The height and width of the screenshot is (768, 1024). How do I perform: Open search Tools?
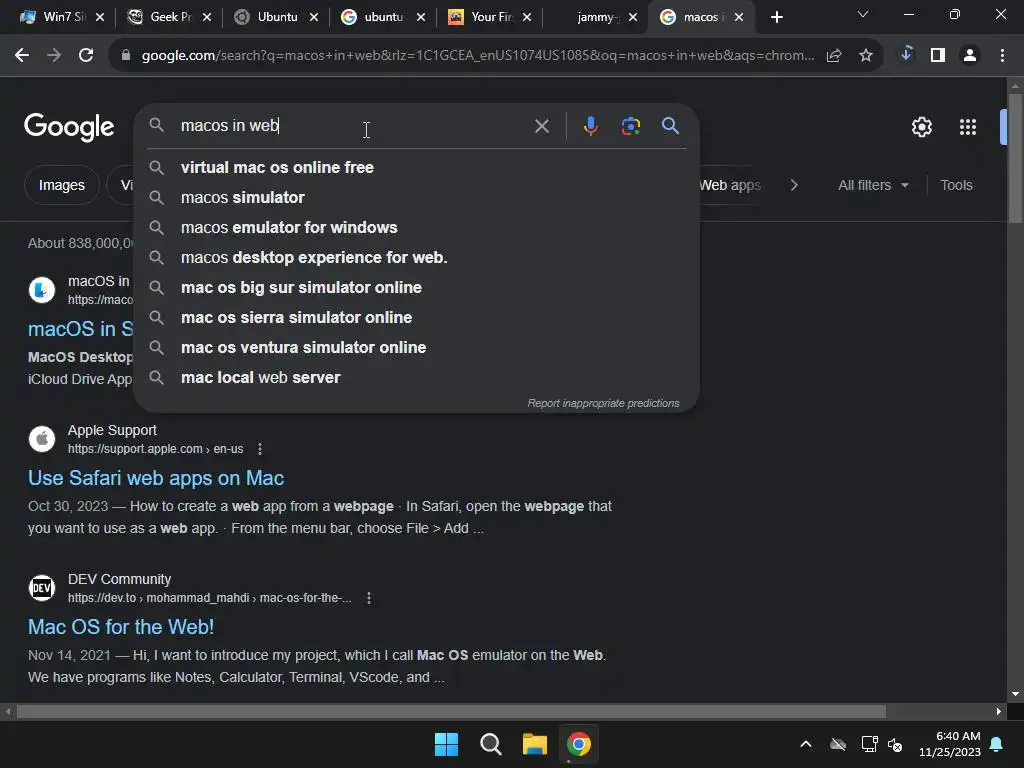tap(956, 185)
